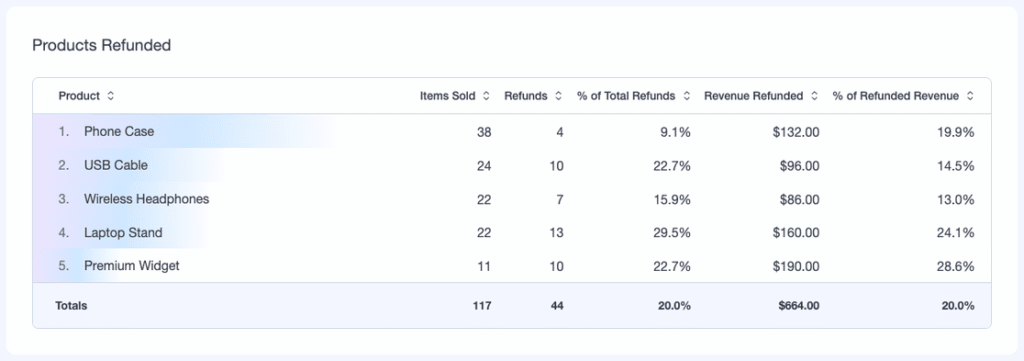
Task: Click the Items Sold column header
Action: click(x=447, y=96)
